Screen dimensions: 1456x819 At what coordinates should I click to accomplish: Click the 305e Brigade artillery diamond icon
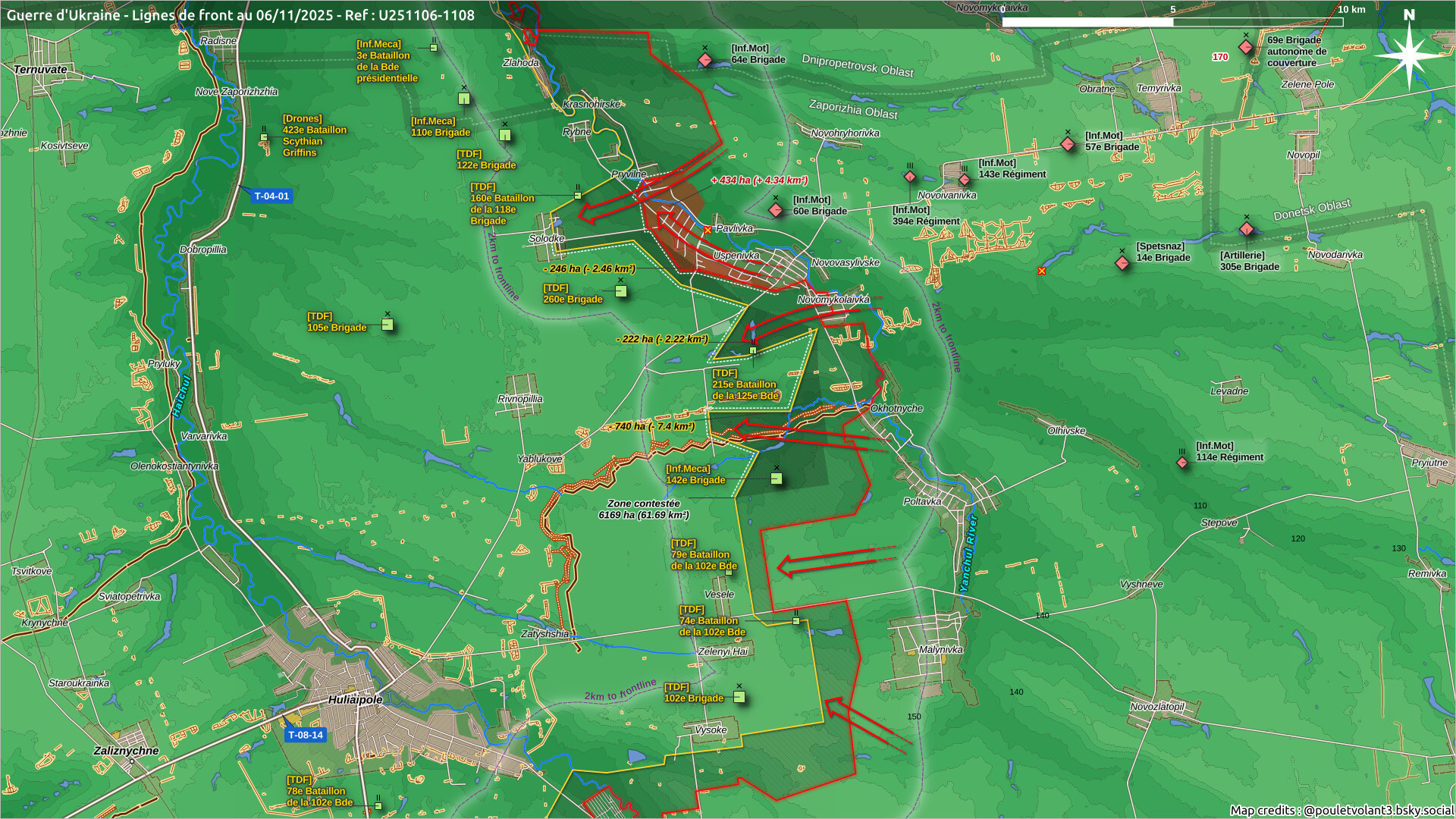(1247, 229)
